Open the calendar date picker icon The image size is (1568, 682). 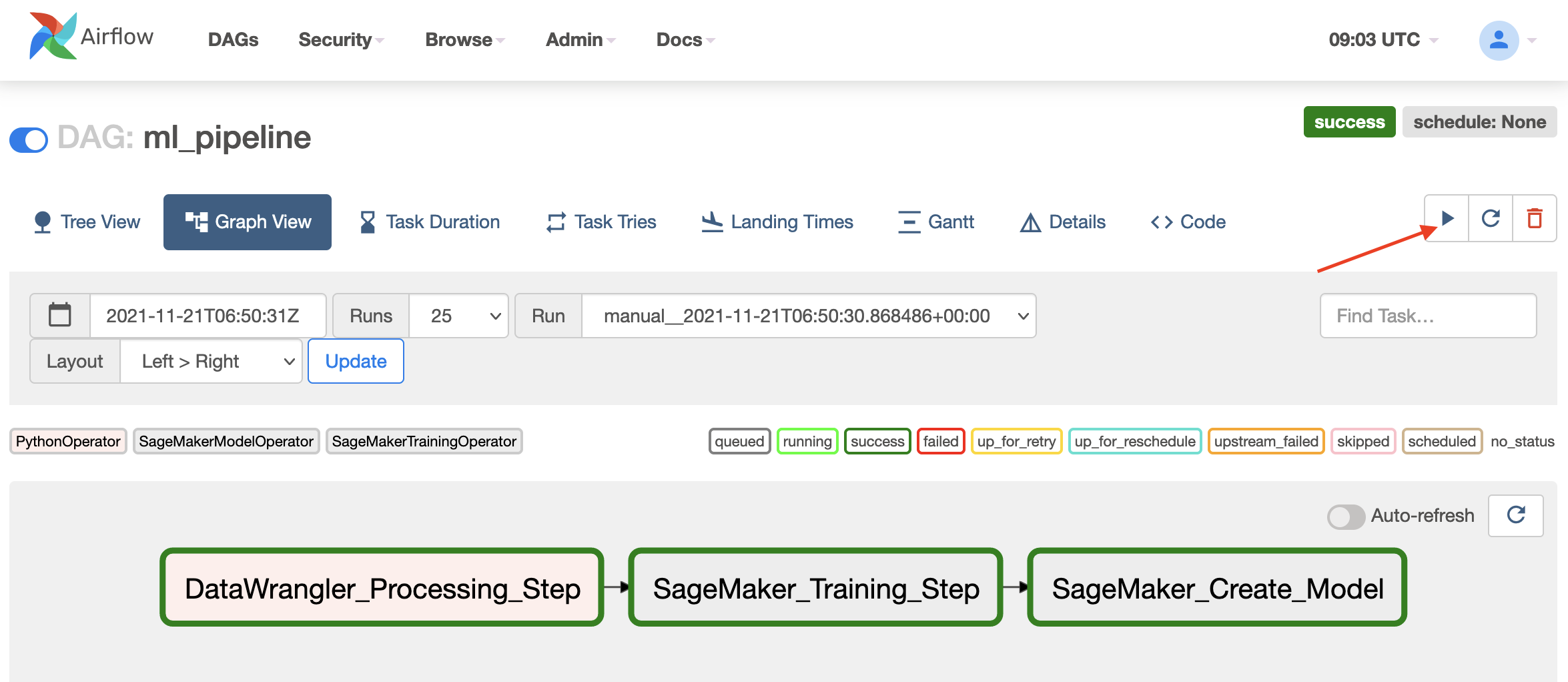pyautogui.click(x=60, y=316)
